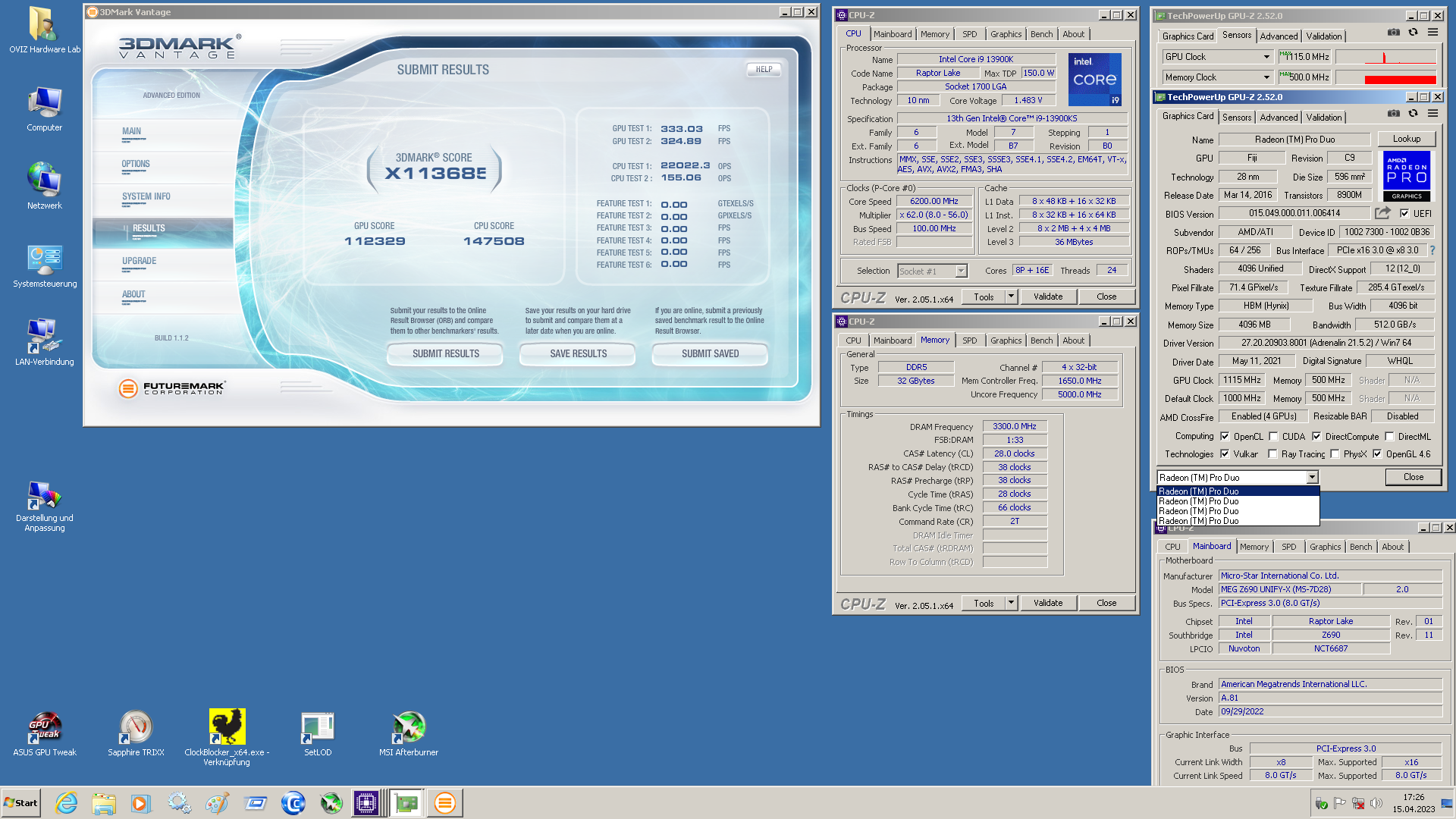Toggle the Vulkan checkbox in GPU-Z
Image resolution: width=1456 pixels, height=819 pixels.
pos(1225,453)
